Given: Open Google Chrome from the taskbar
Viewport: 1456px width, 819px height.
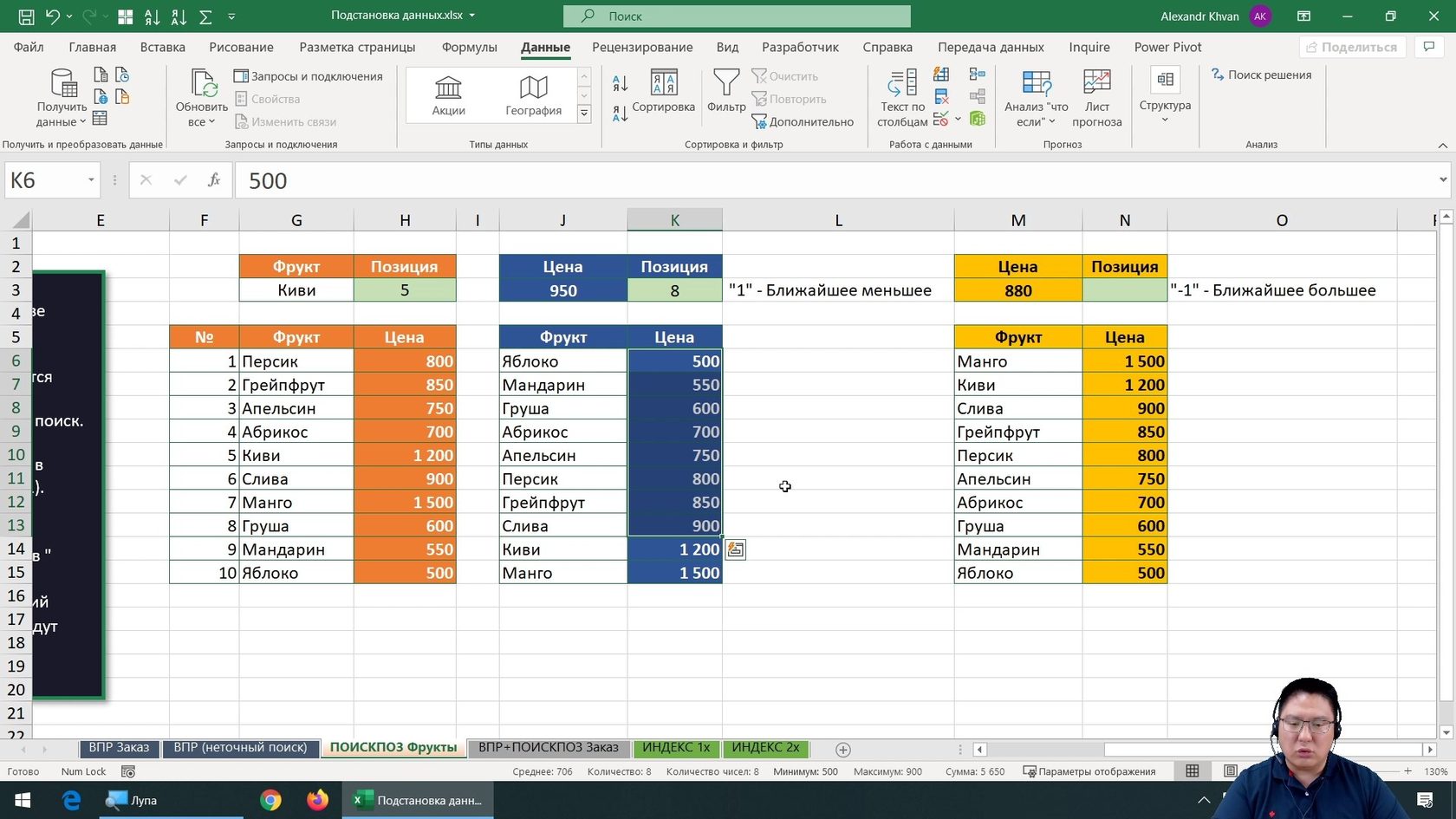Looking at the screenshot, I should pyautogui.click(x=270, y=800).
